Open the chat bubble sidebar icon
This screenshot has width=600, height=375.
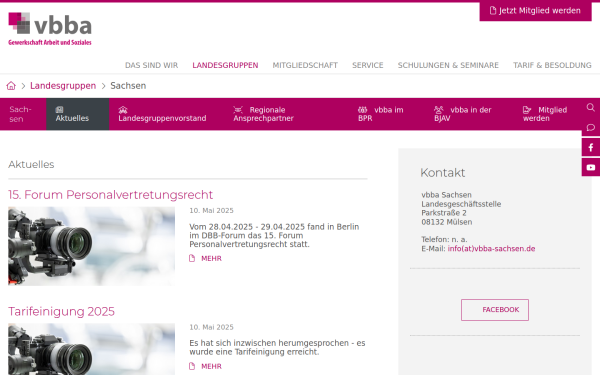pyautogui.click(x=591, y=127)
